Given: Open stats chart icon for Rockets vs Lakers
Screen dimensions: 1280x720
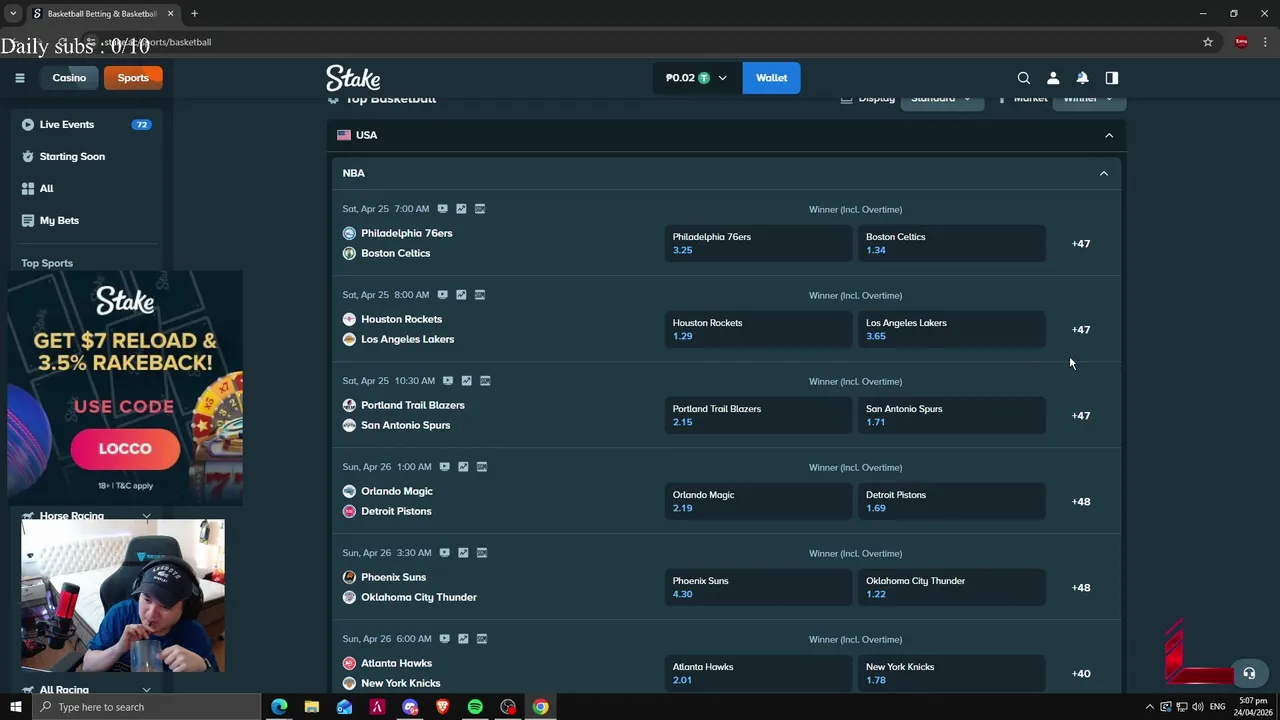Looking at the screenshot, I should click(x=461, y=295).
